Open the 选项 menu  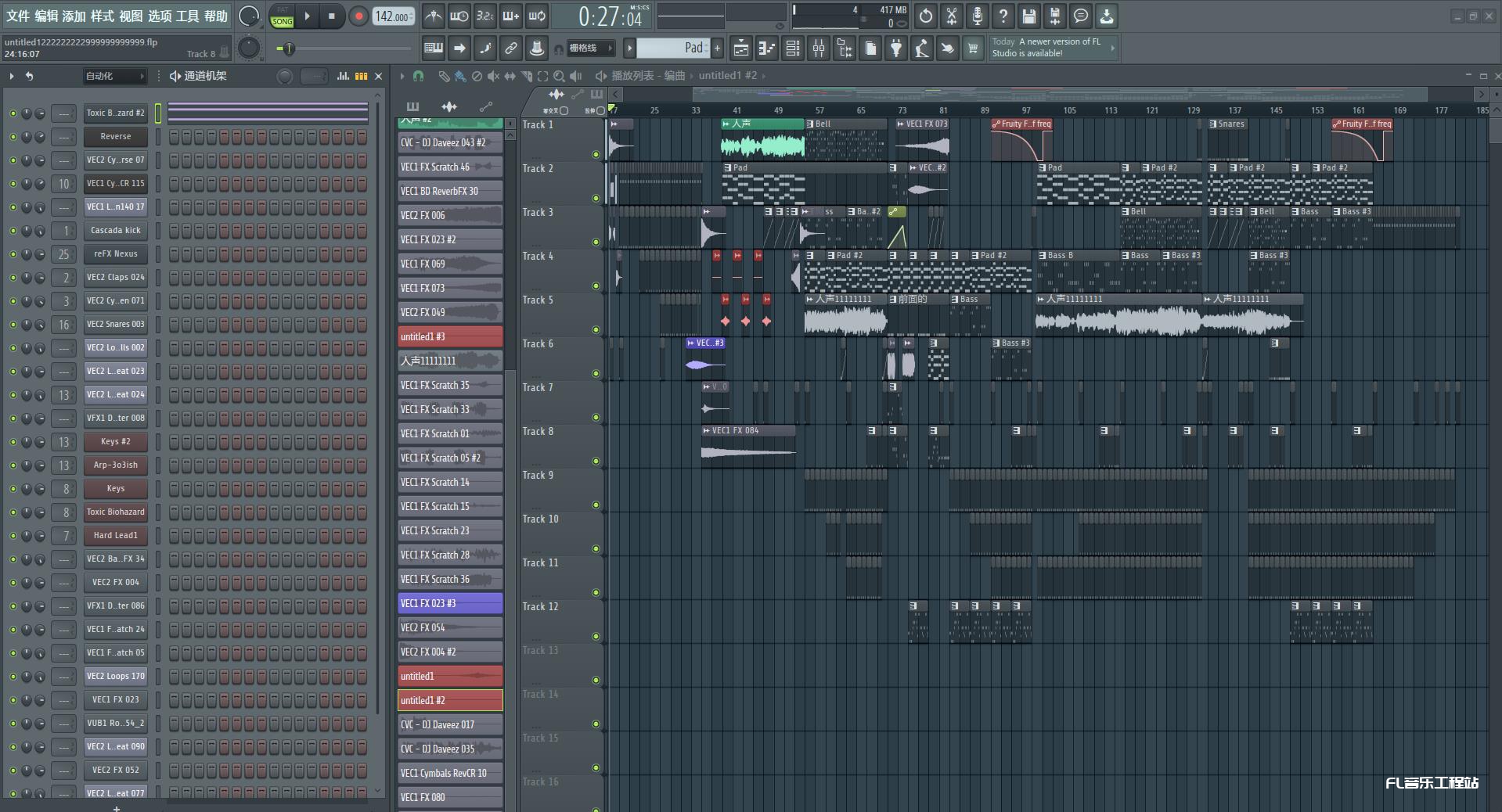pos(160,16)
